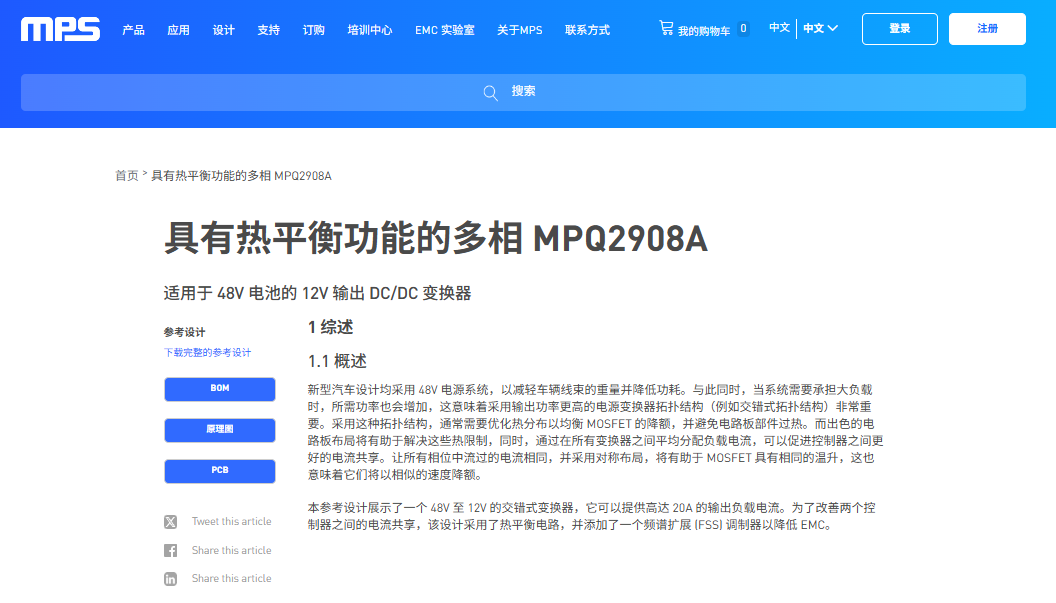Open the EMC 实验室 menu
1056x603 pixels.
pyautogui.click(x=444, y=30)
